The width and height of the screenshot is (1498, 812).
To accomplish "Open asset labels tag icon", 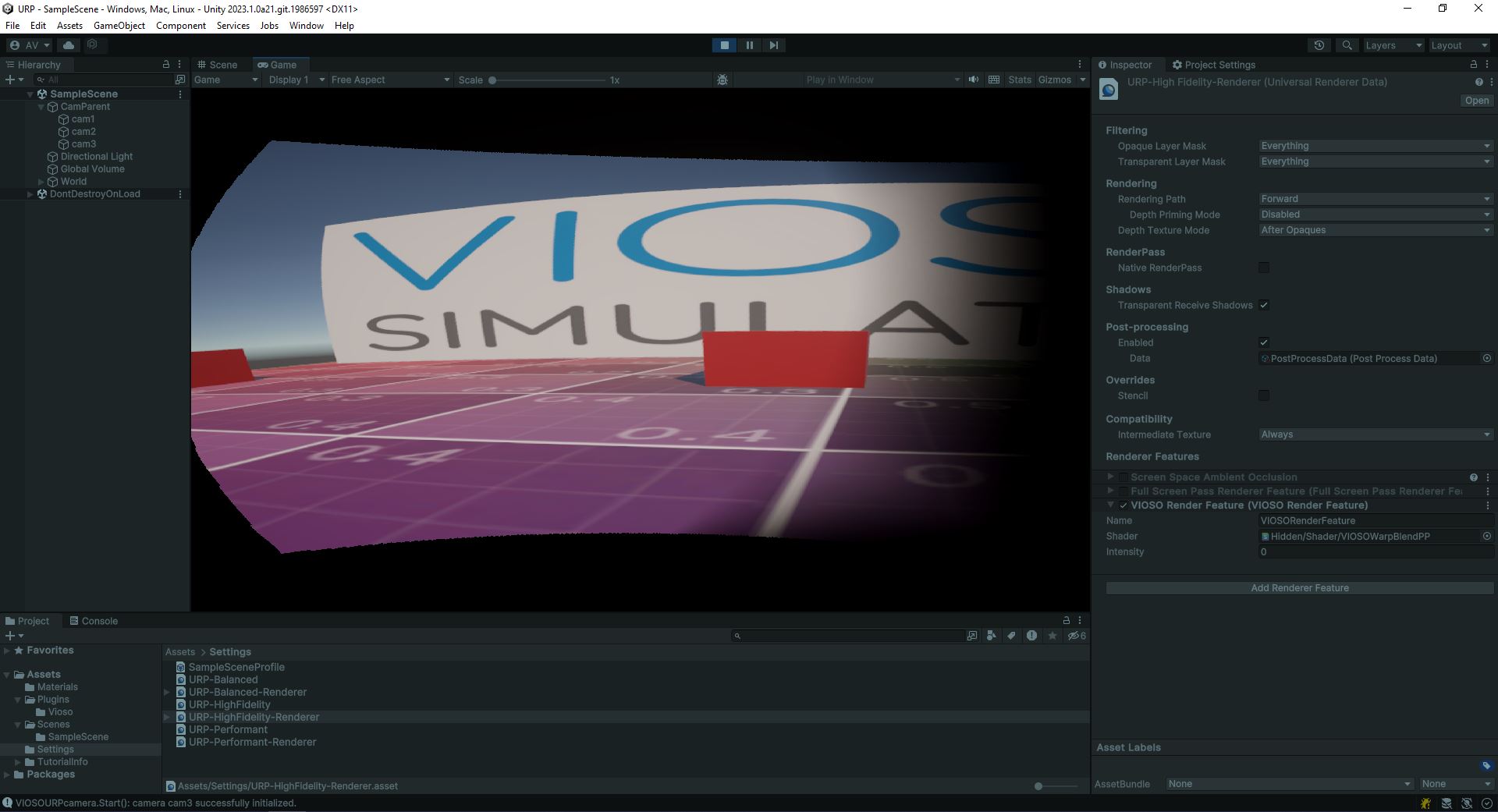I will click(x=1486, y=765).
